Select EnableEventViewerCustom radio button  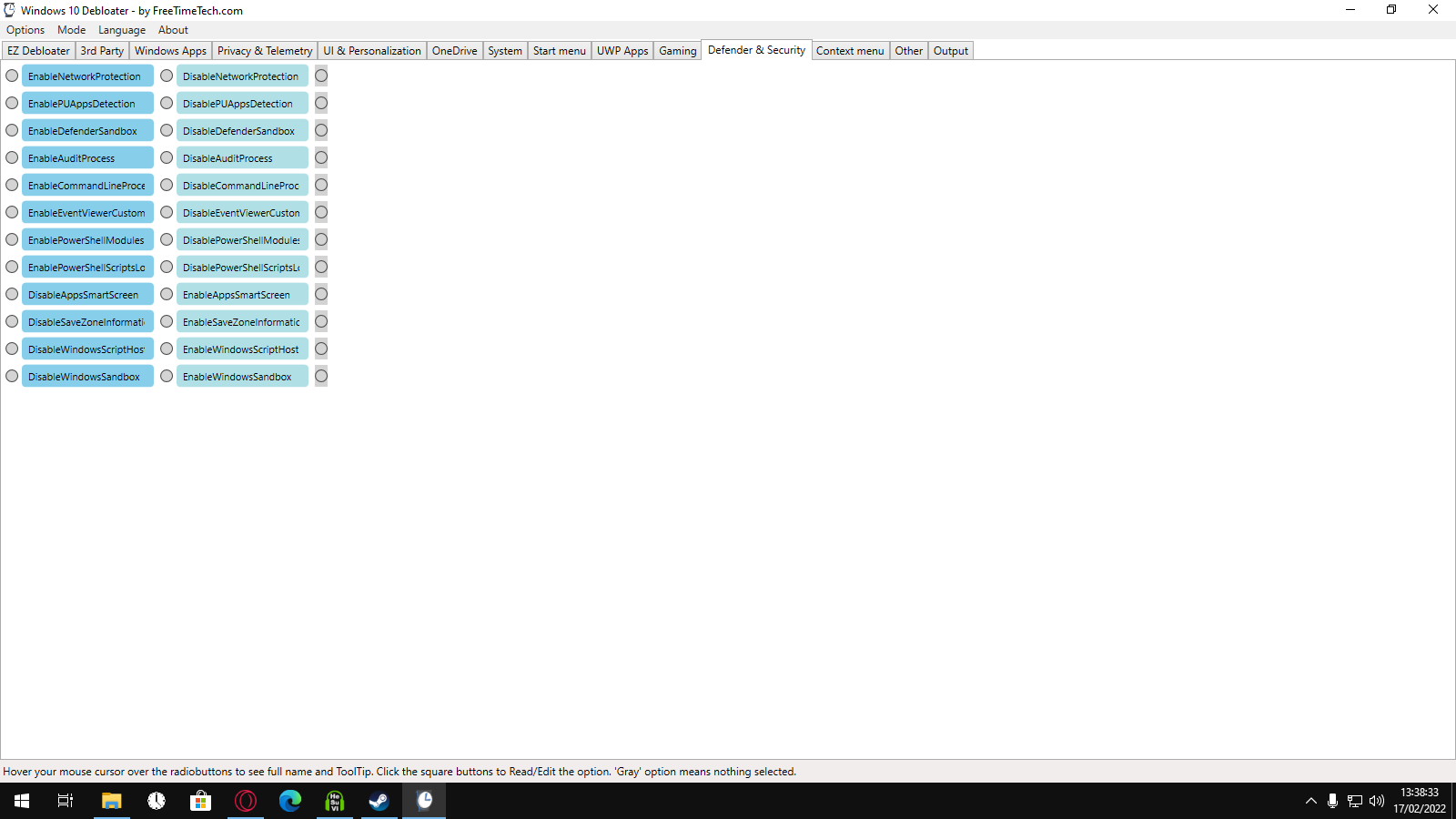[12, 212]
